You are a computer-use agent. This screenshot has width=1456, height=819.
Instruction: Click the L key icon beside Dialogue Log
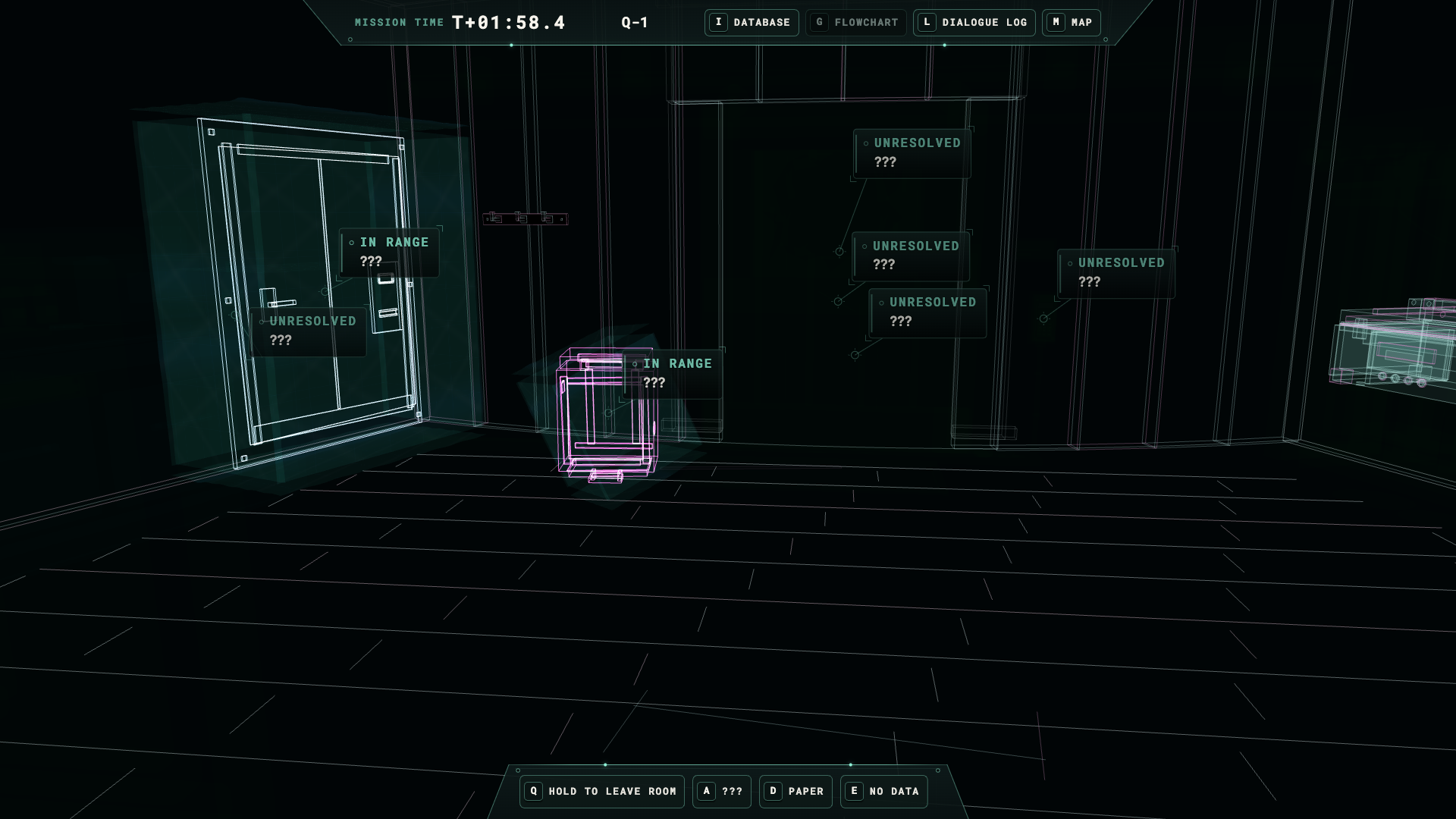click(927, 23)
